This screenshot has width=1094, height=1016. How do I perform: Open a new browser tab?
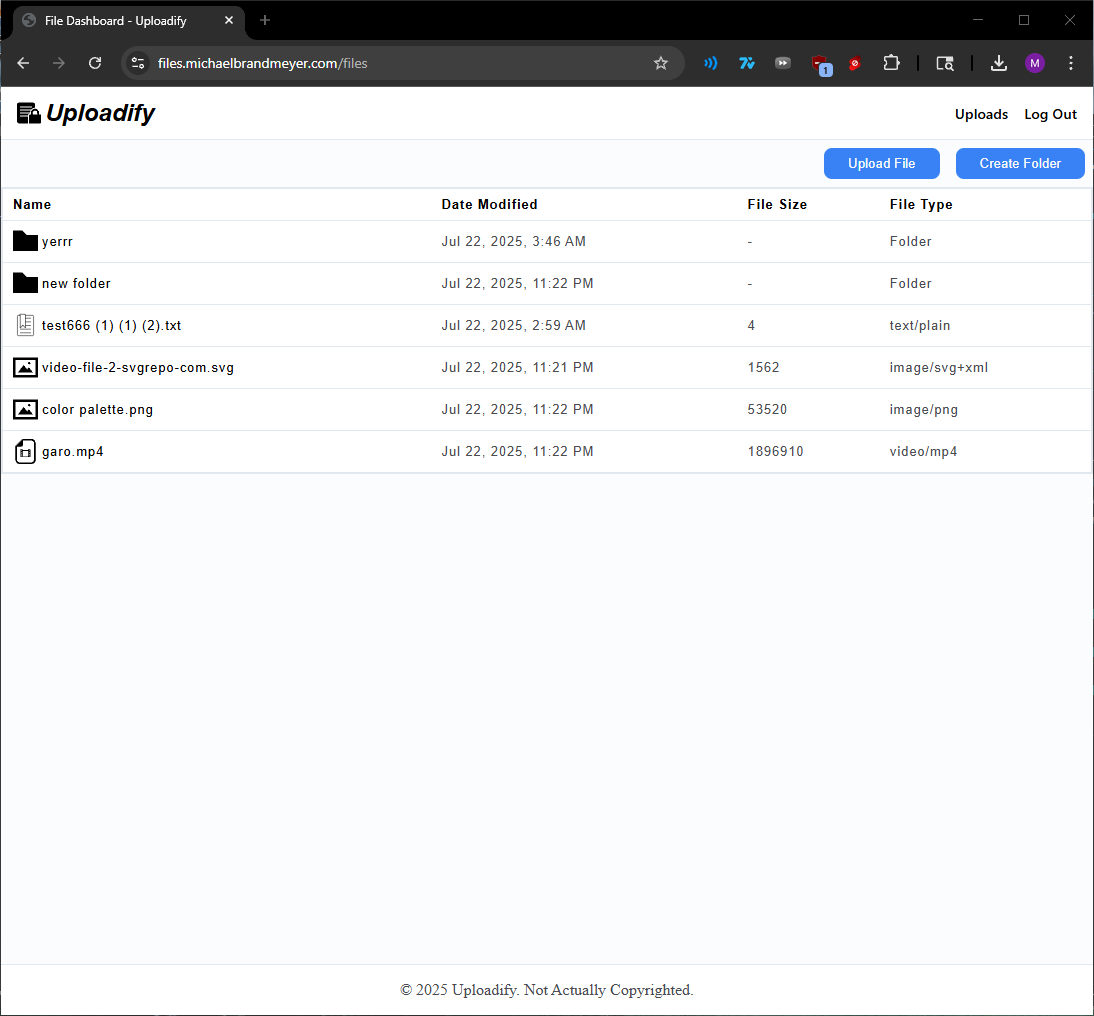pos(264,20)
